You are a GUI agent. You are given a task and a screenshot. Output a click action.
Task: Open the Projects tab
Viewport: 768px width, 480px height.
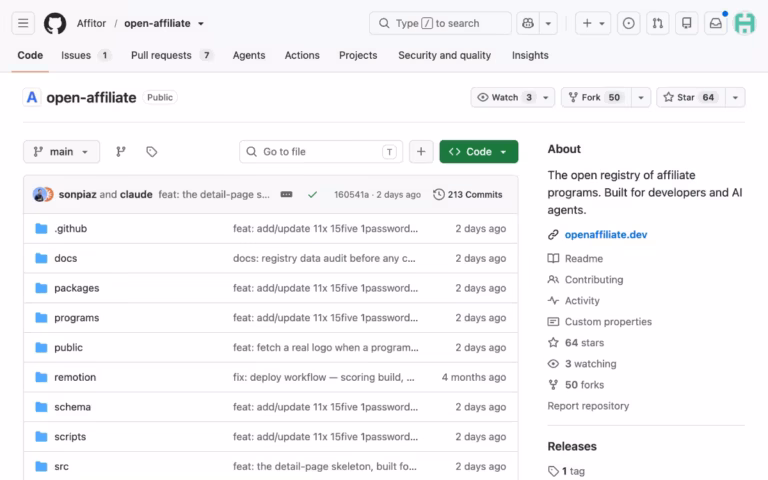358,55
